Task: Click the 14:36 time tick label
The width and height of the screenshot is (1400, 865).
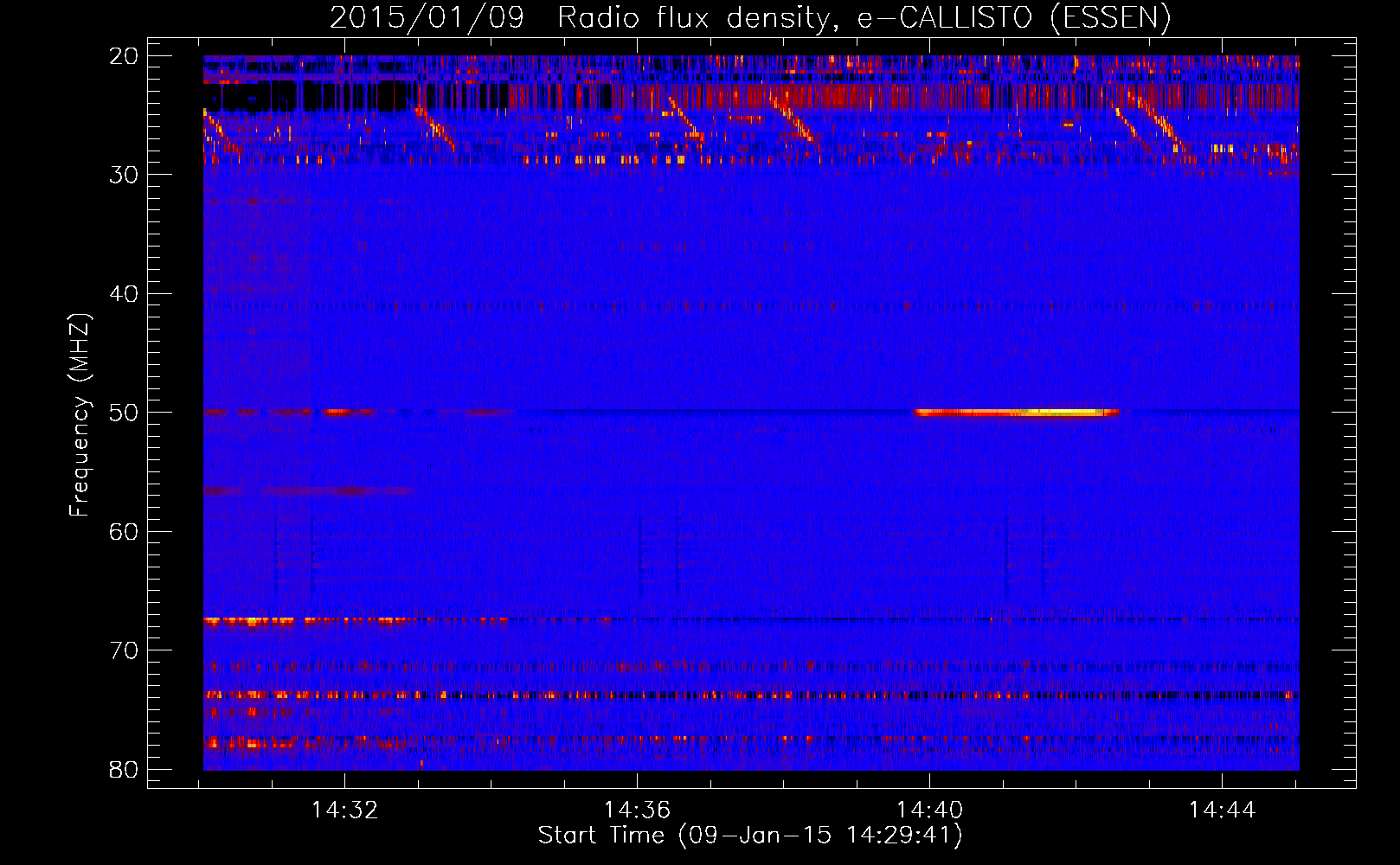Action: pos(637,811)
